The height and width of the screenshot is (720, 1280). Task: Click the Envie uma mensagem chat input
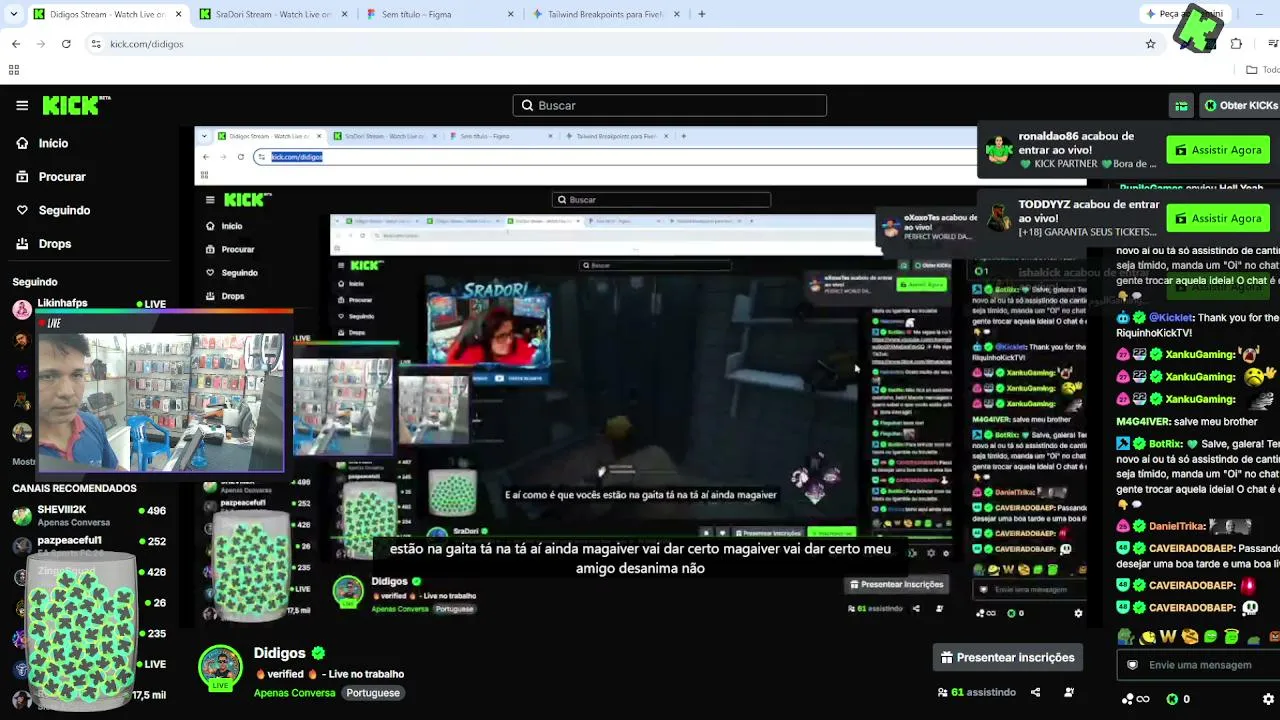[1198, 665]
